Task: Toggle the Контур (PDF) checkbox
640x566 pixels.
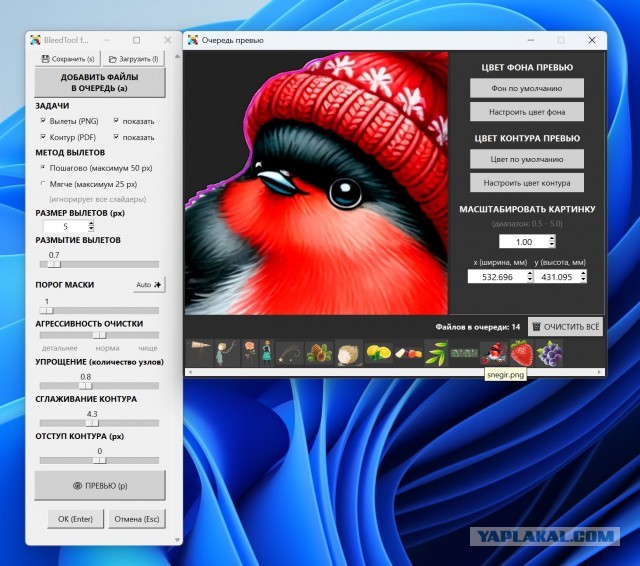Action: (x=43, y=137)
